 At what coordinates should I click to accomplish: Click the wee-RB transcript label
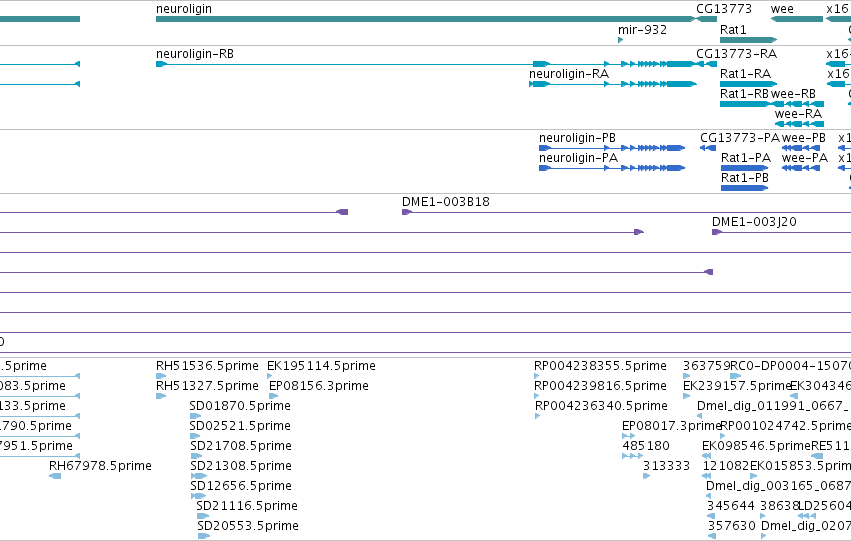click(793, 94)
